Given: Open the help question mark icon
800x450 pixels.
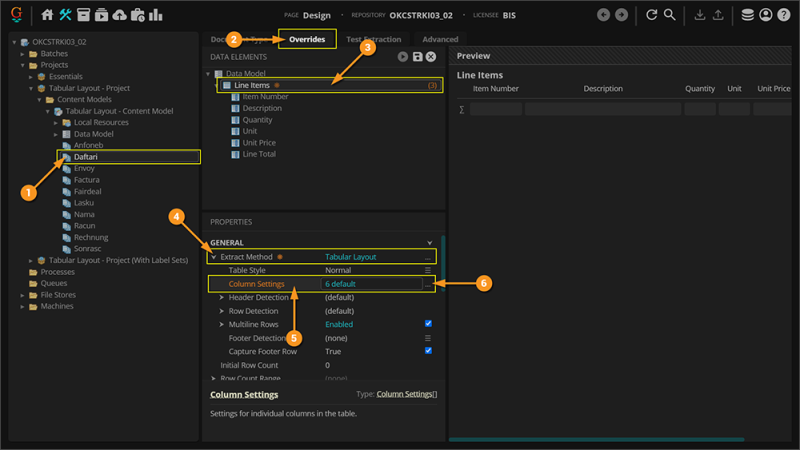Looking at the screenshot, I should [x=784, y=15].
